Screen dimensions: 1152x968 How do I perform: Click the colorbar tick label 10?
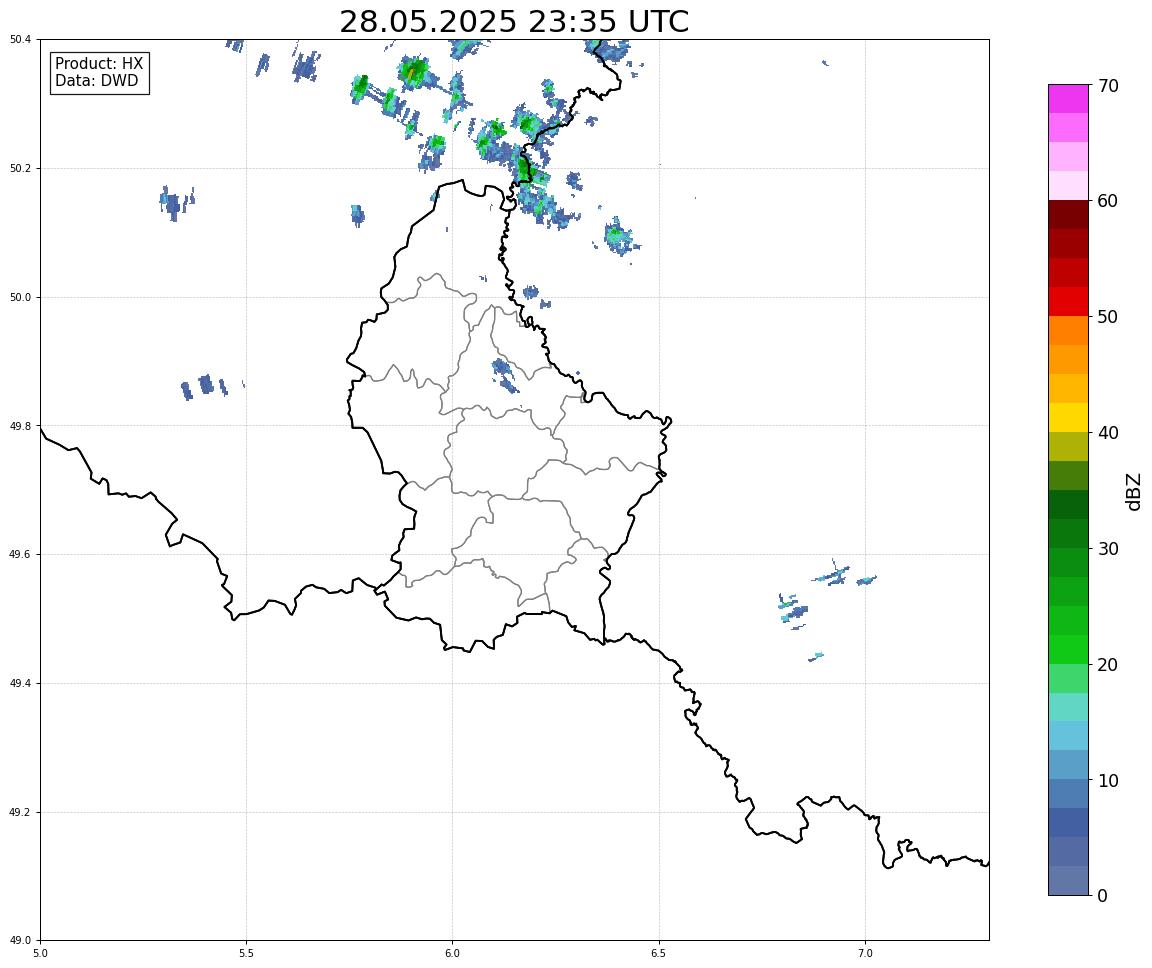(1107, 781)
